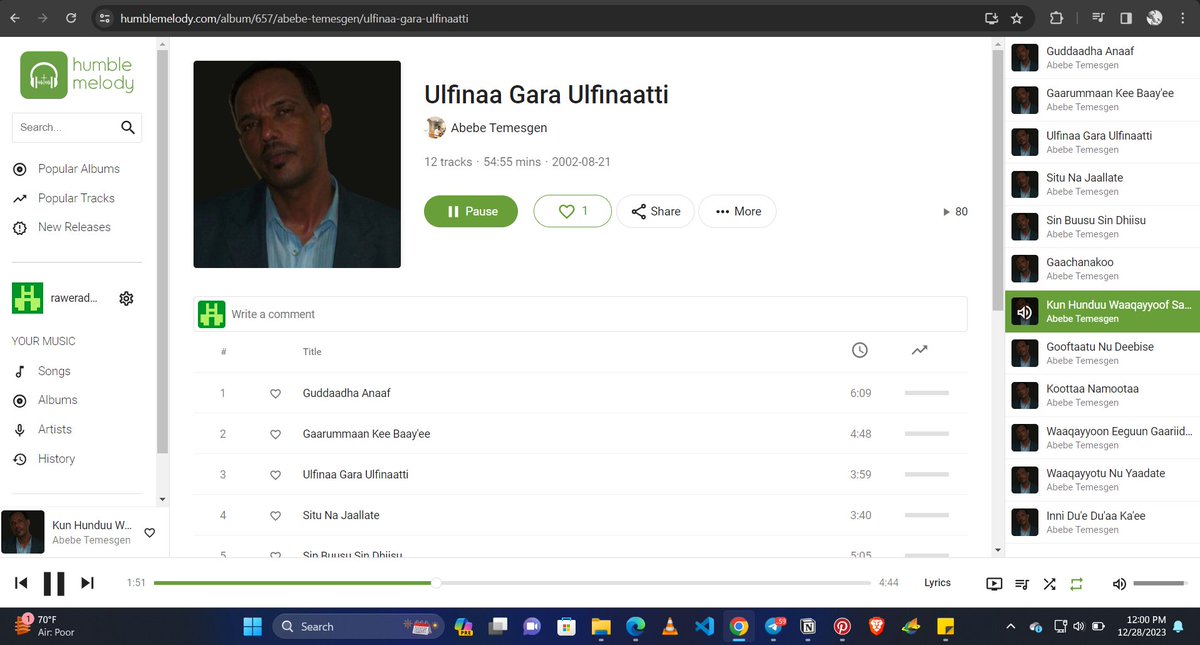Open the More options menu
Viewport: 1200px width, 645px height.
(x=737, y=211)
